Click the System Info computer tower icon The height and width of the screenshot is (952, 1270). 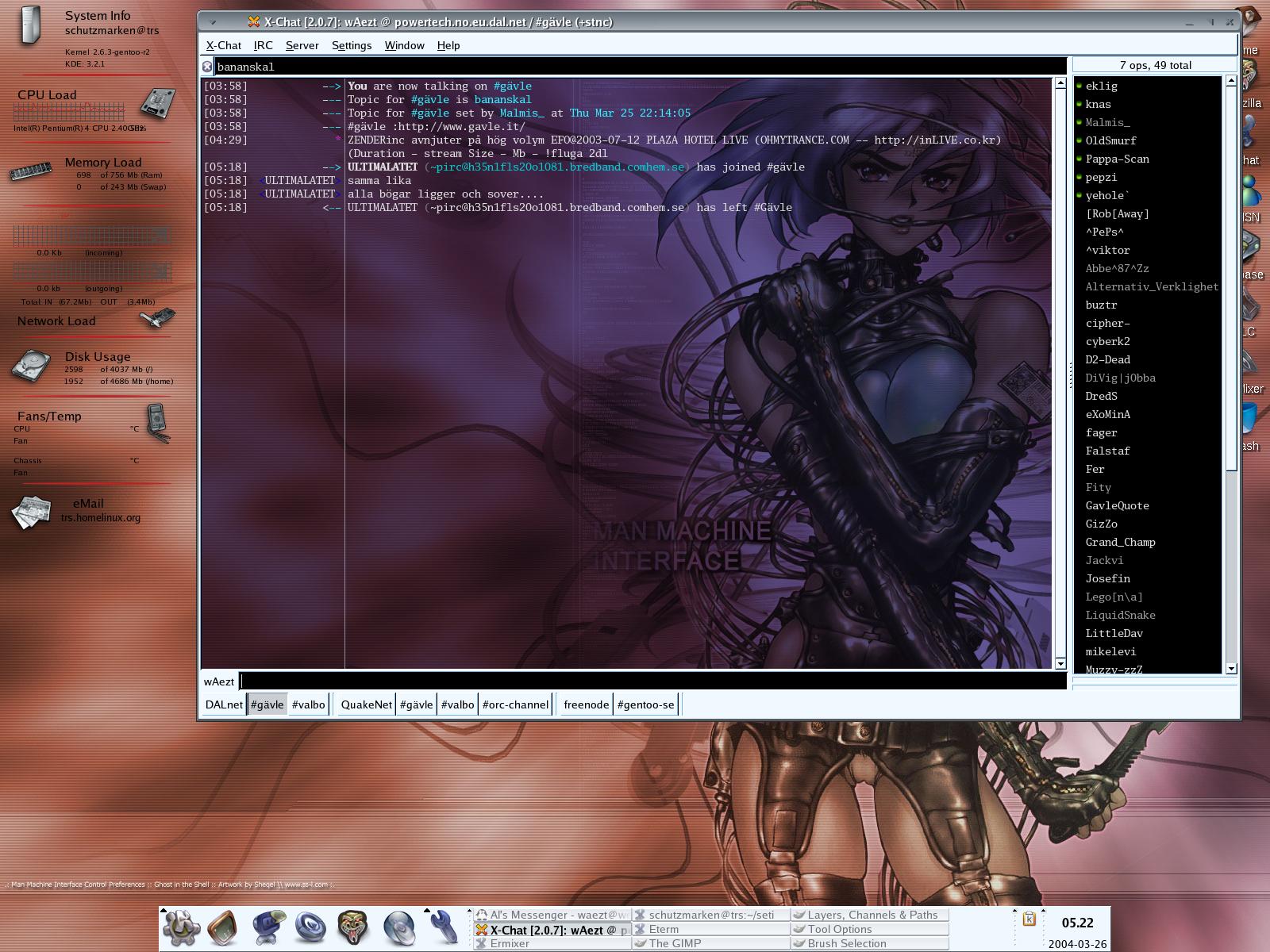(30, 25)
